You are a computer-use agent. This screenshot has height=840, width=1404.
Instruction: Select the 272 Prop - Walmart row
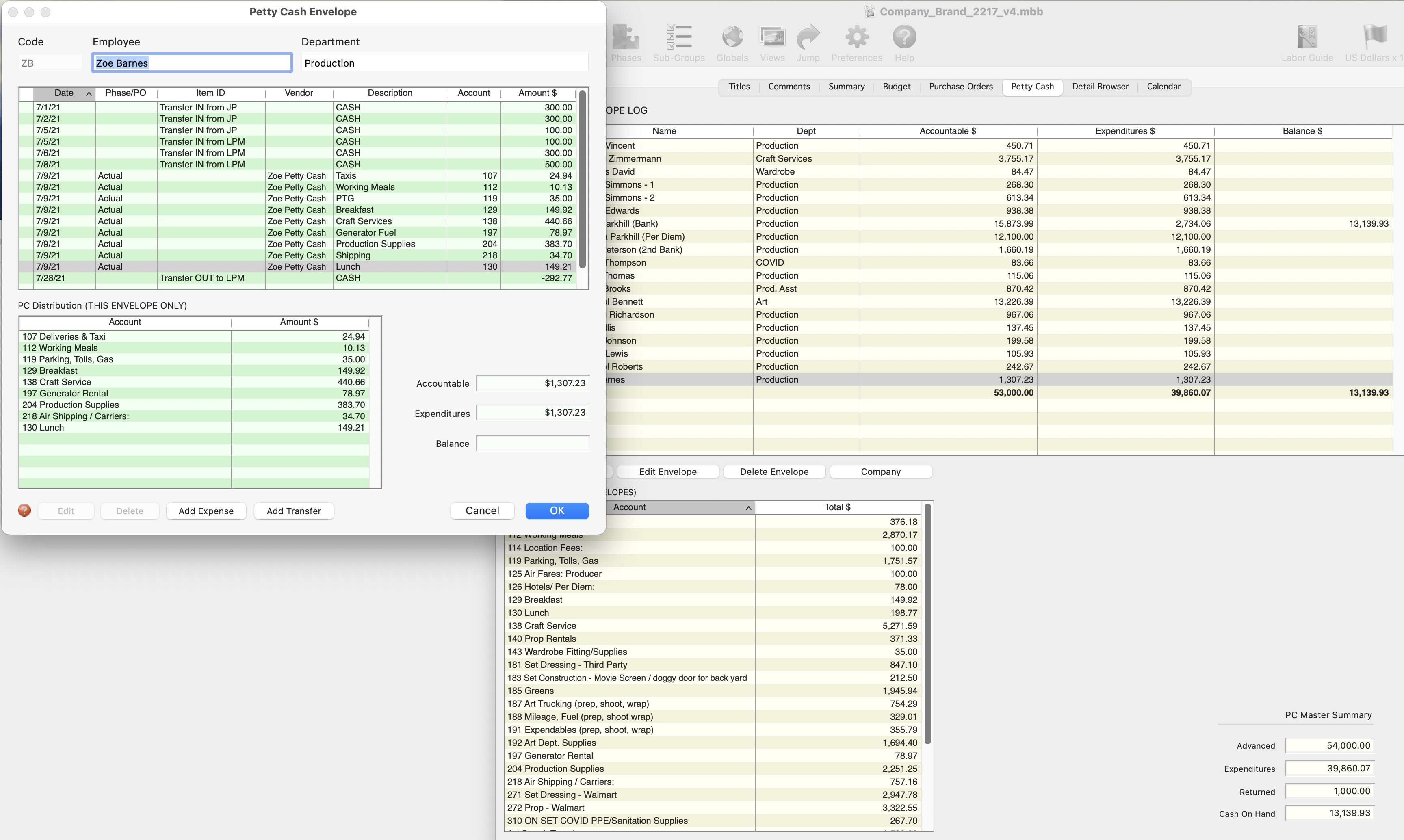point(712,808)
